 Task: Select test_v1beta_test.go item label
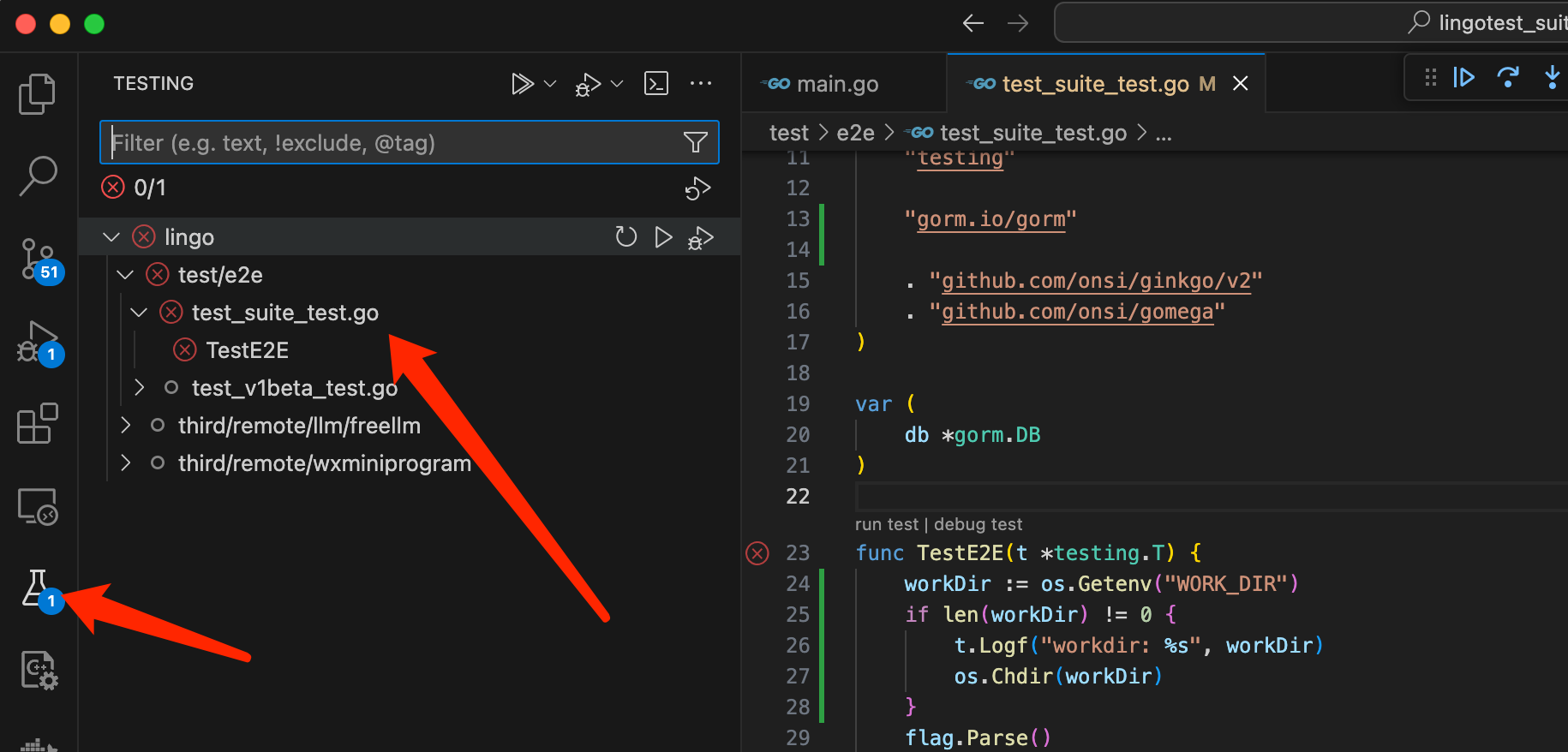pyautogui.click(x=295, y=387)
